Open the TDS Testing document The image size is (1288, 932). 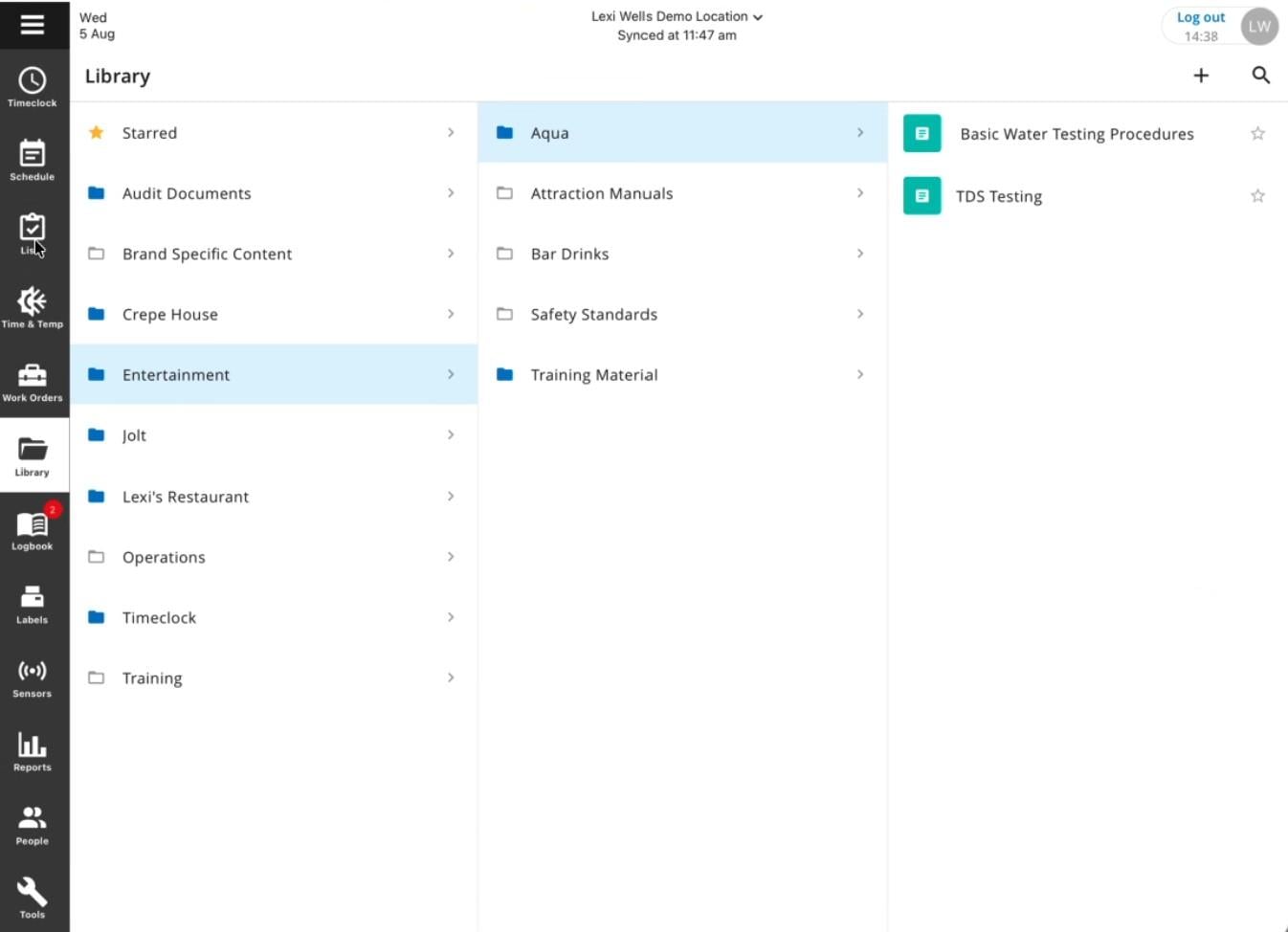point(1087,196)
